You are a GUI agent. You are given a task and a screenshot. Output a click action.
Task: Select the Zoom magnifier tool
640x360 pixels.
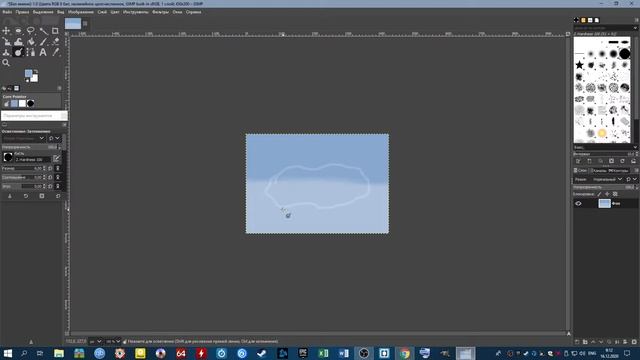6,63
